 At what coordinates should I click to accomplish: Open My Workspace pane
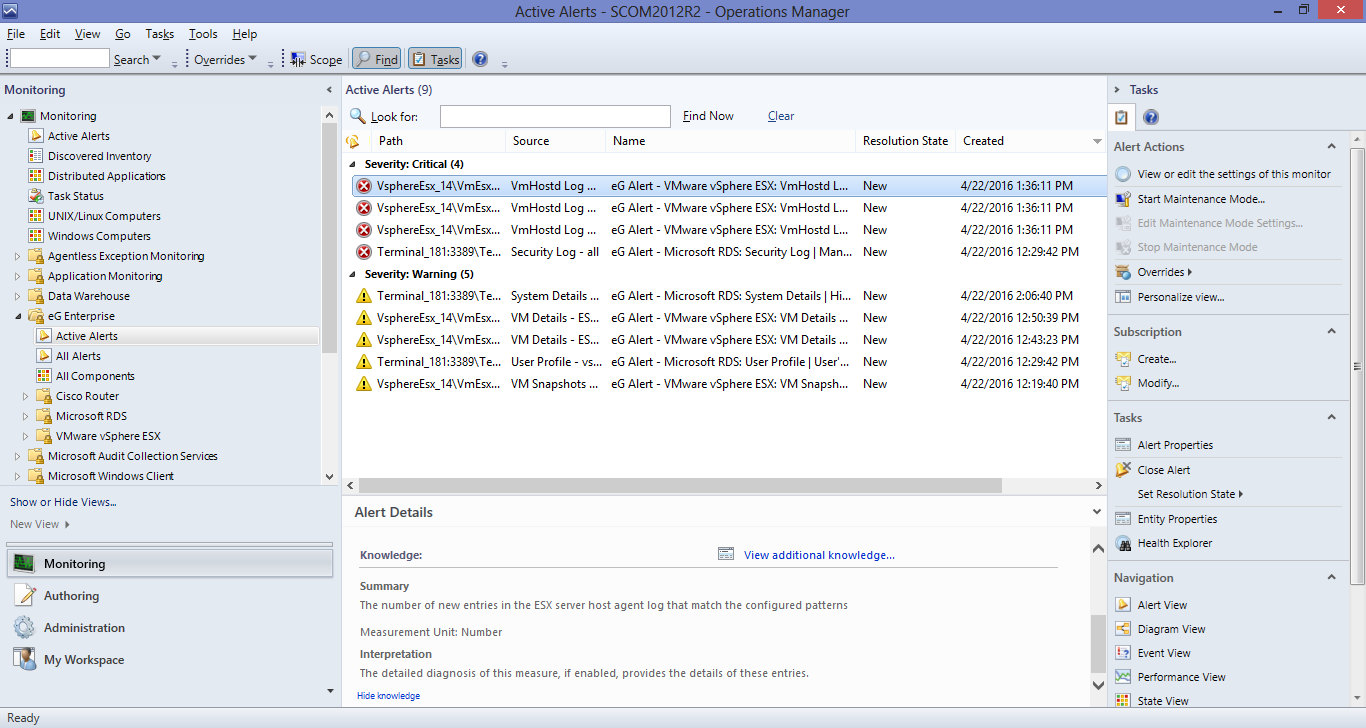[84, 660]
